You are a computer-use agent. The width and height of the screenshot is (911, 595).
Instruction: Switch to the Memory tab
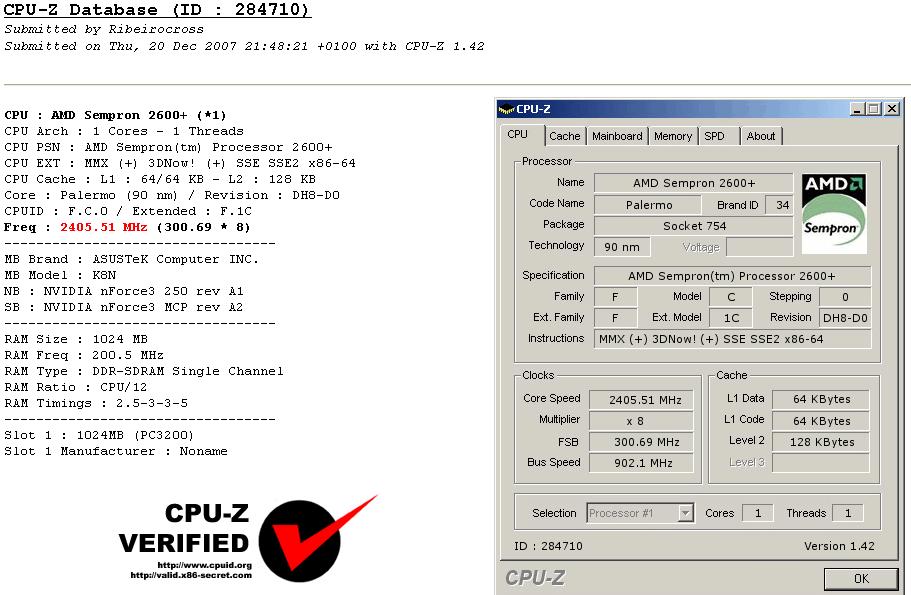point(673,136)
